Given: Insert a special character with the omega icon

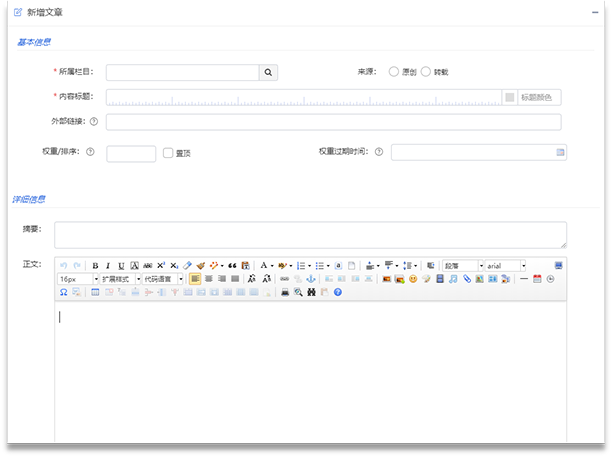Looking at the screenshot, I should click(x=64, y=292).
